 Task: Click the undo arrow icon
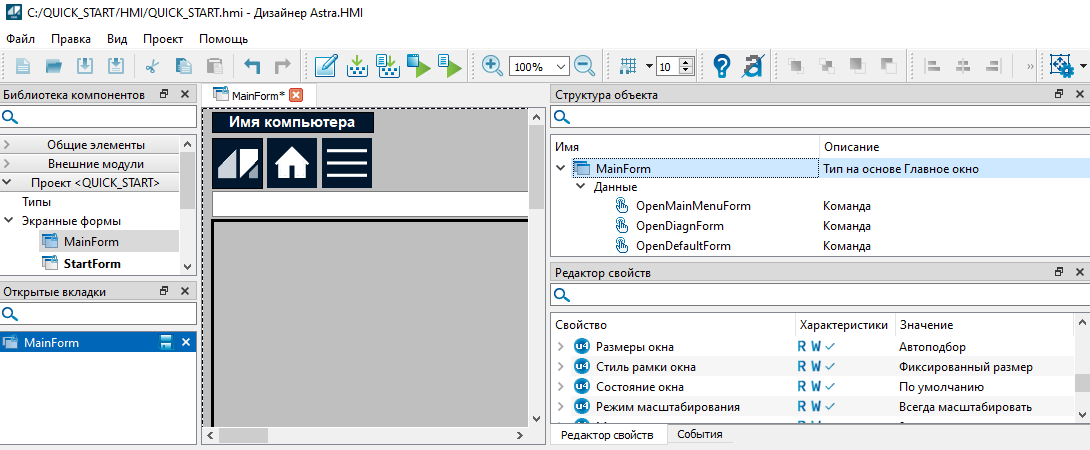252,66
